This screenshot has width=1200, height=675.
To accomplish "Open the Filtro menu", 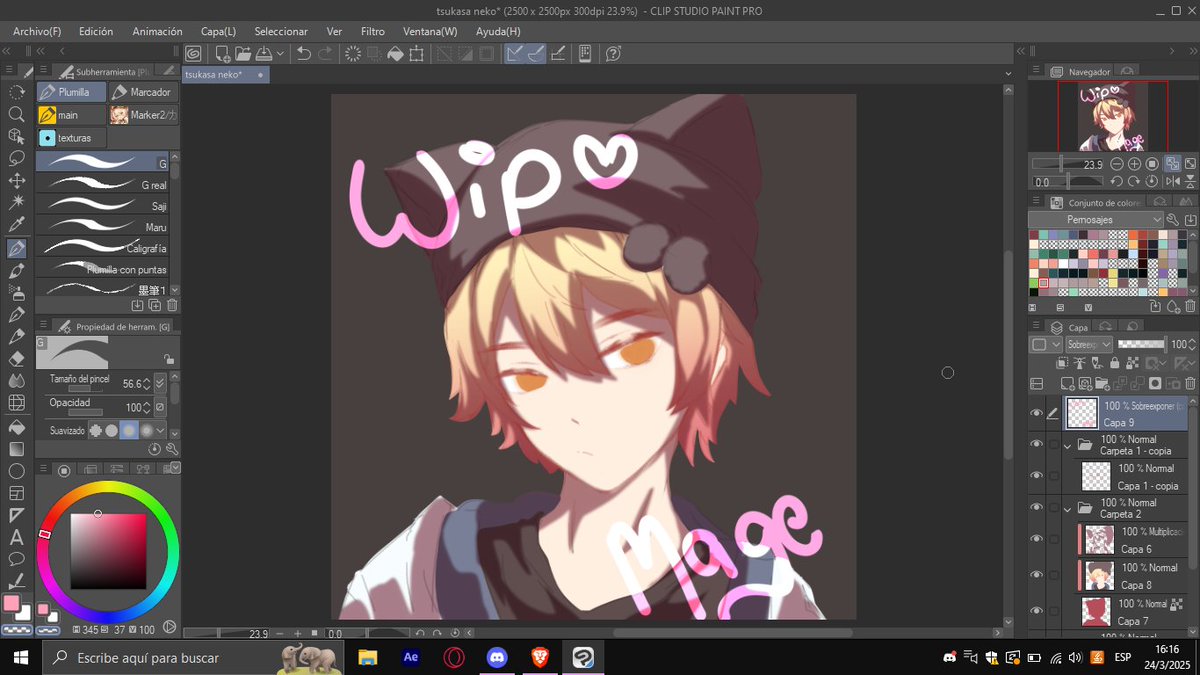I will [x=372, y=31].
